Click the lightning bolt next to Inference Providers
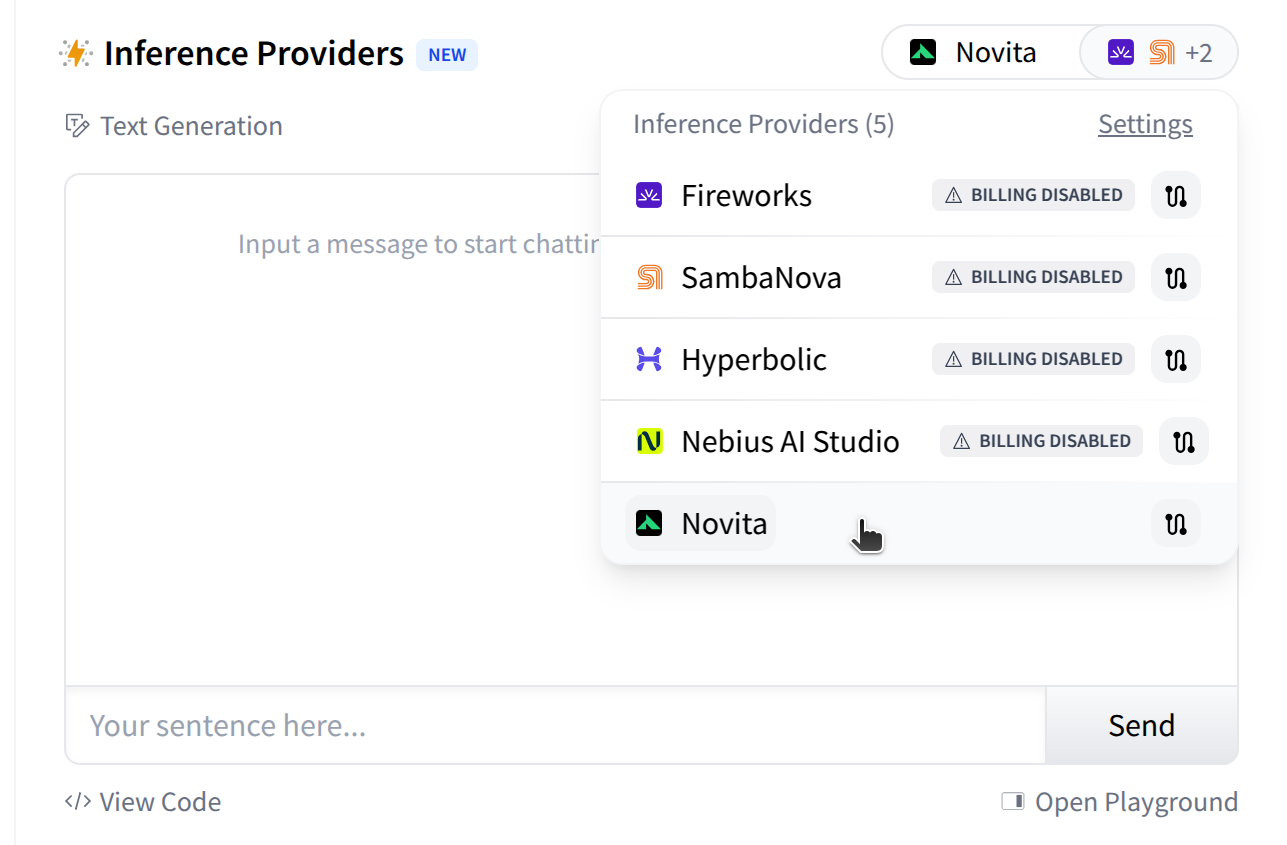The image size is (1287, 845). 76,52
